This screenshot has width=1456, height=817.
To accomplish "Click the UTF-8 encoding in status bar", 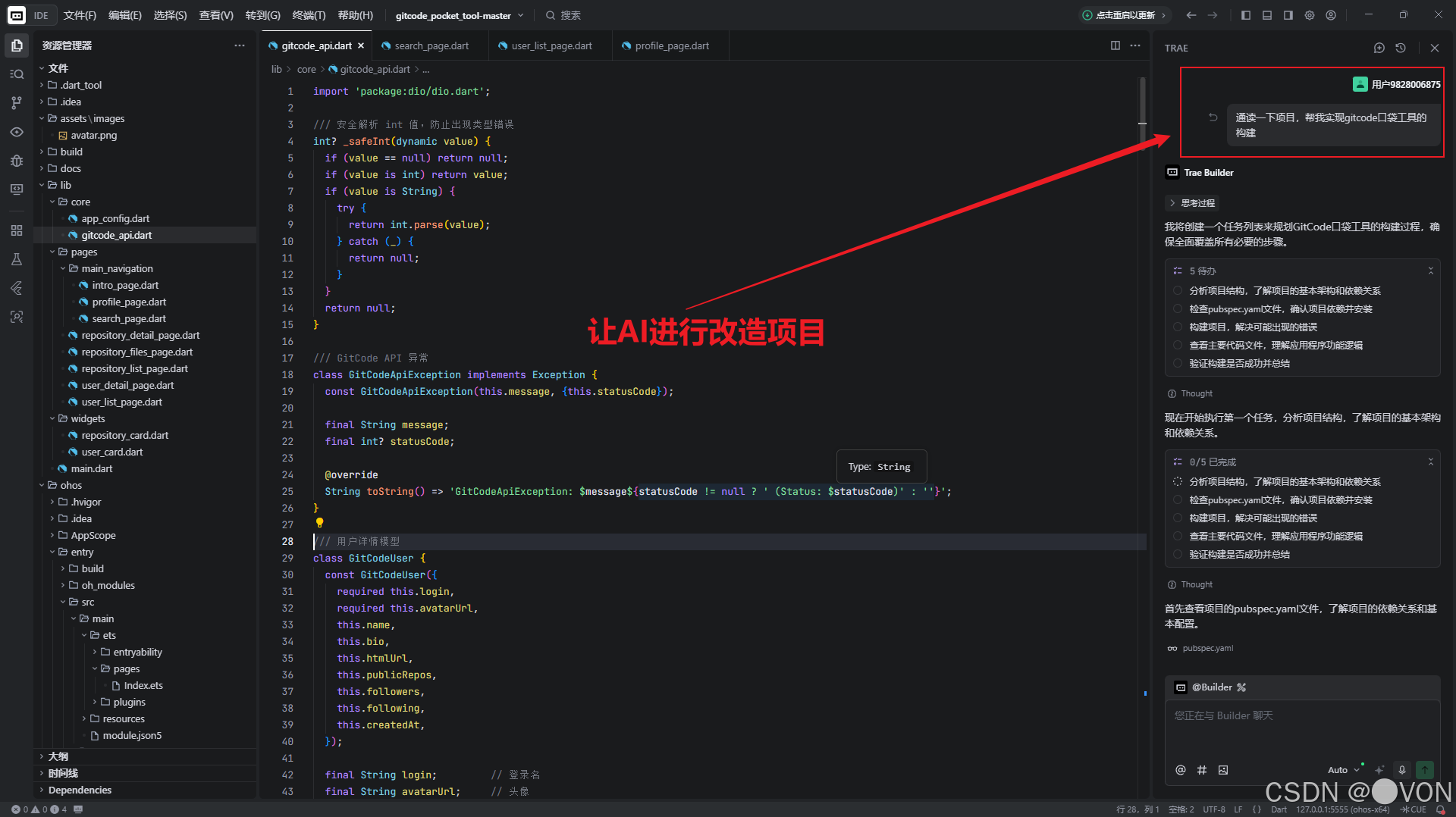I will 1214,809.
